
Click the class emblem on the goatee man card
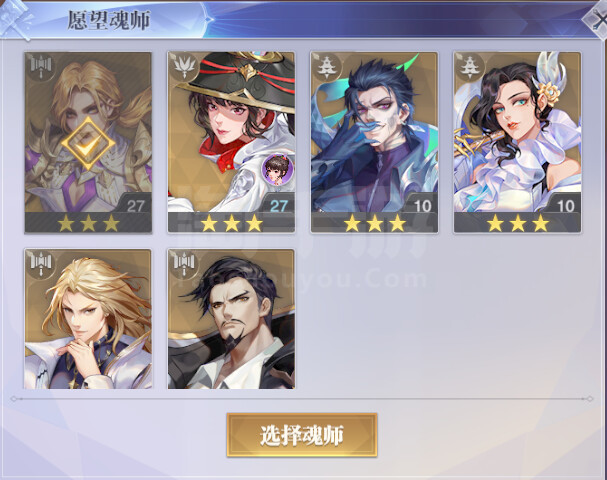click(184, 264)
